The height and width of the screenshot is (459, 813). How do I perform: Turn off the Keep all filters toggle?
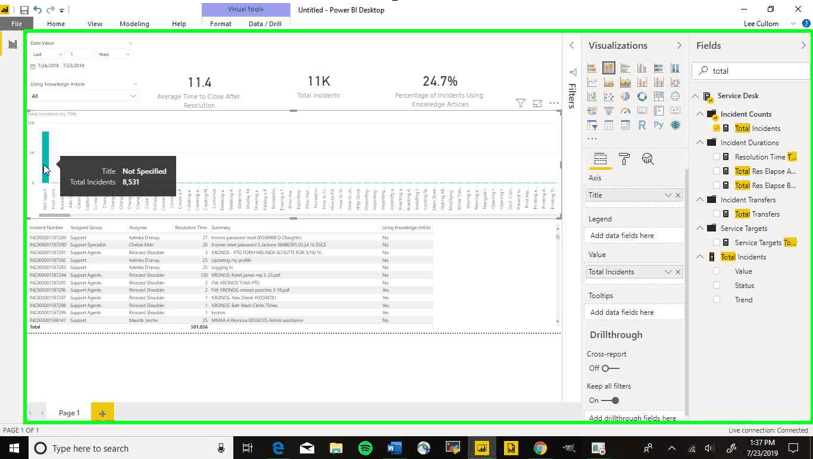(610, 400)
